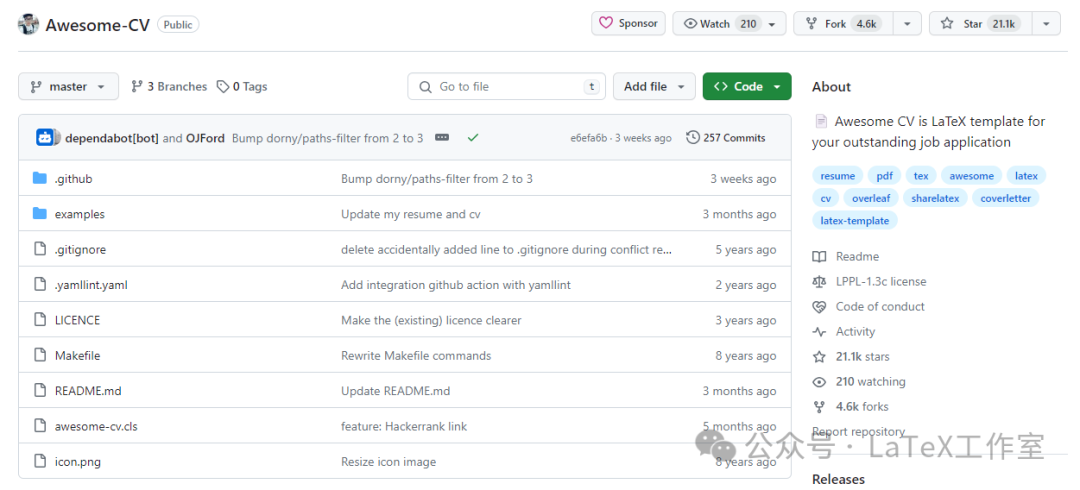Select the latex topic tag
Image resolution: width=1080 pixels, height=490 pixels.
[x=1026, y=176]
